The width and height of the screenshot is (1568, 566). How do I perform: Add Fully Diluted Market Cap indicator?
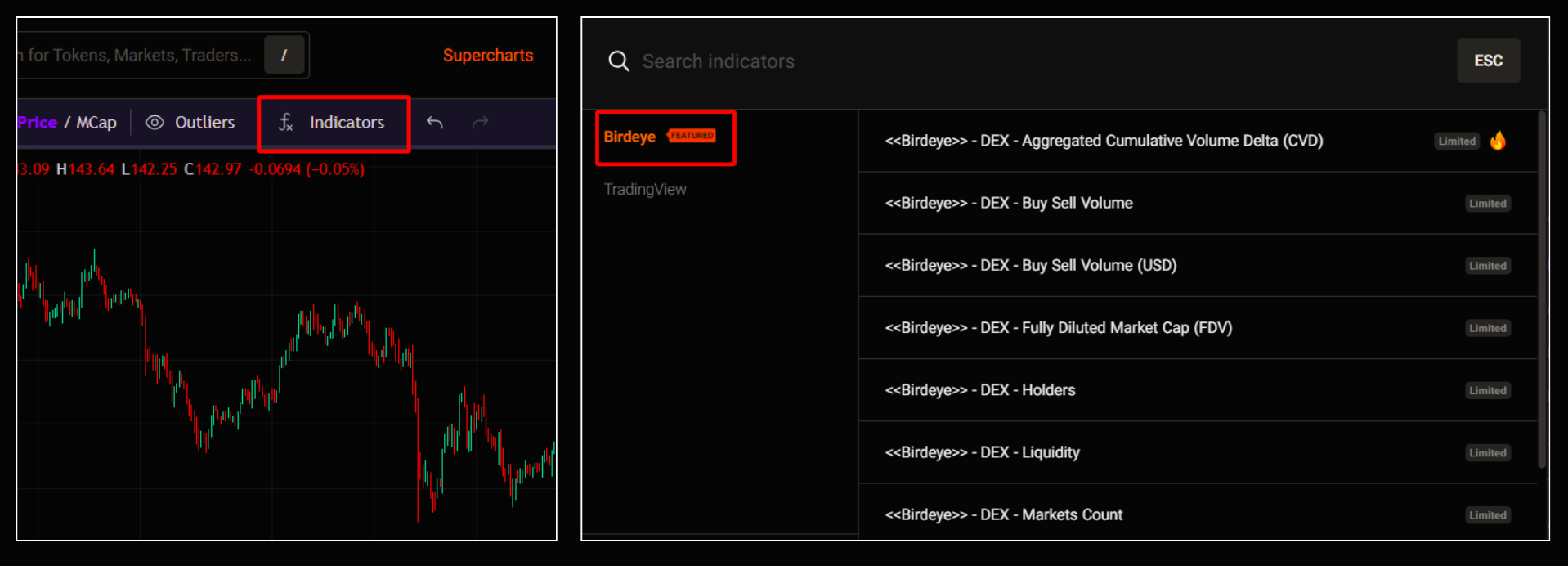pyautogui.click(x=1198, y=327)
